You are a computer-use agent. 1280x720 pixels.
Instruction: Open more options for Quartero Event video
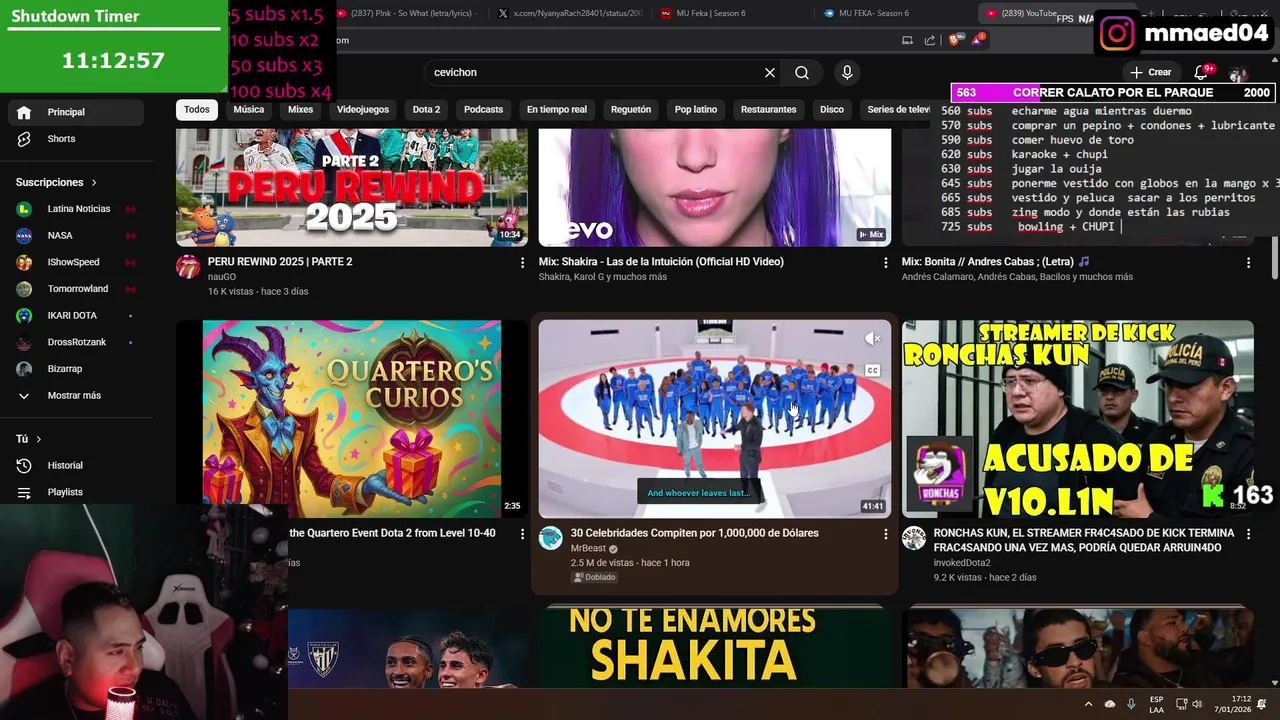[x=522, y=535]
